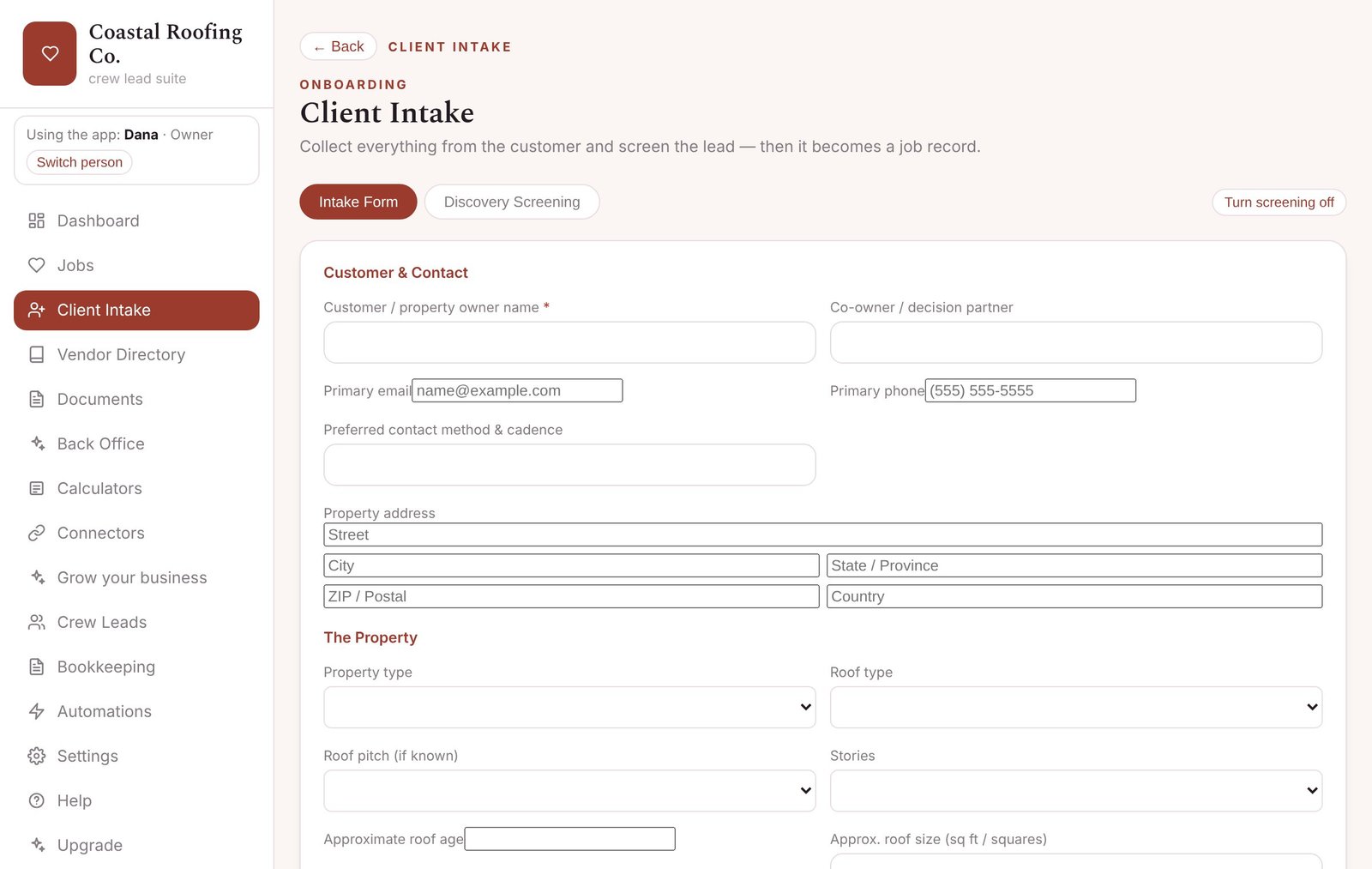The height and width of the screenshot is (869, 1372).
Task: Click the Jobs heart icon
Action: pos(36,265)
